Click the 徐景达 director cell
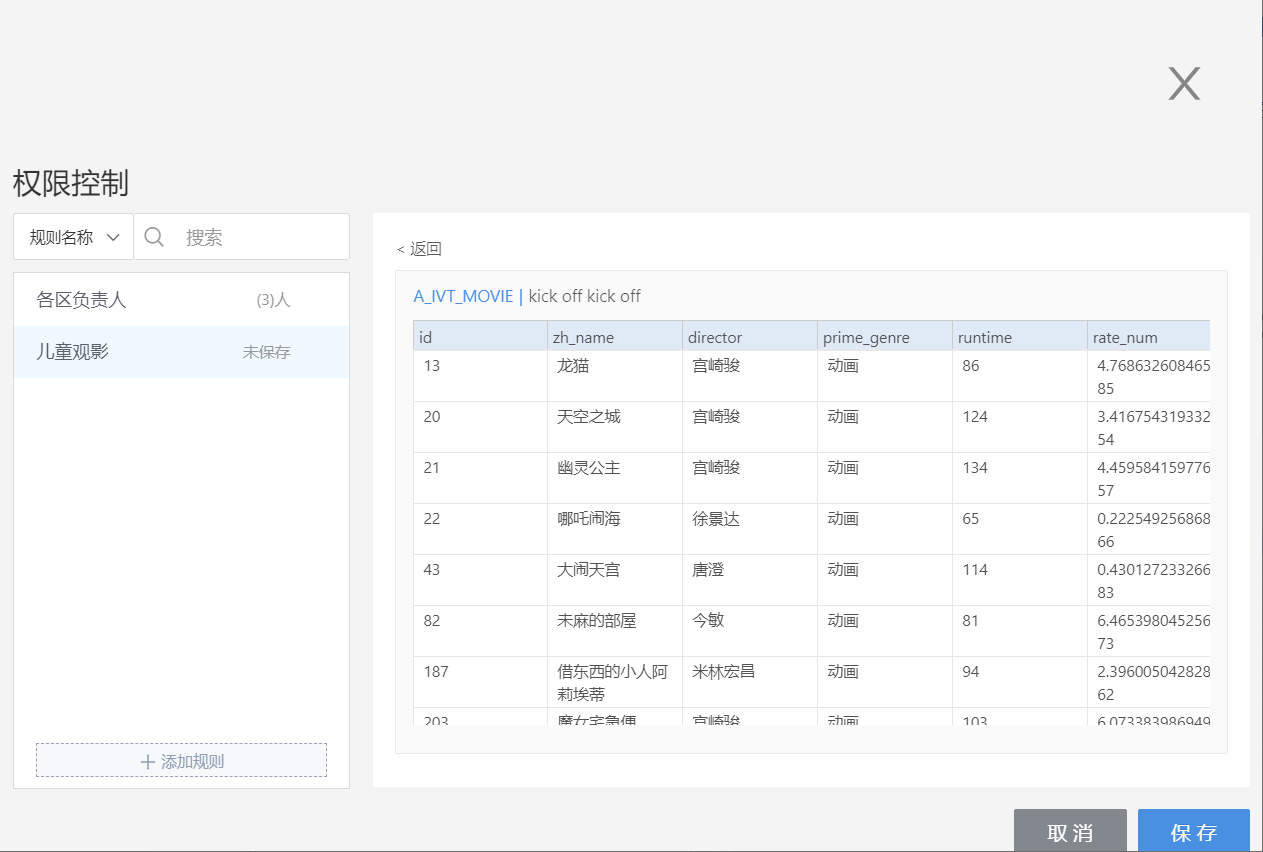This screenshot has width=1263, height=852. (750, 530)
